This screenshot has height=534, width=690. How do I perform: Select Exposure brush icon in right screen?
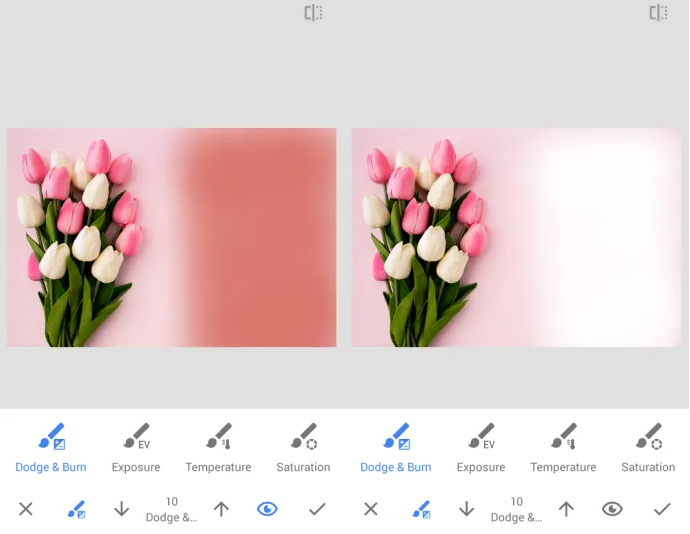[x=482, y=436]
